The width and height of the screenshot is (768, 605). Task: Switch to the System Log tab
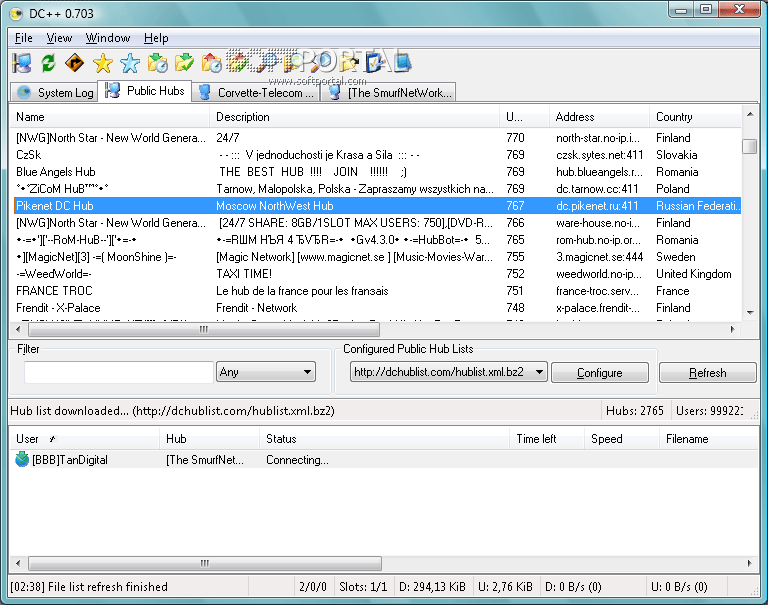coord(54,92)
